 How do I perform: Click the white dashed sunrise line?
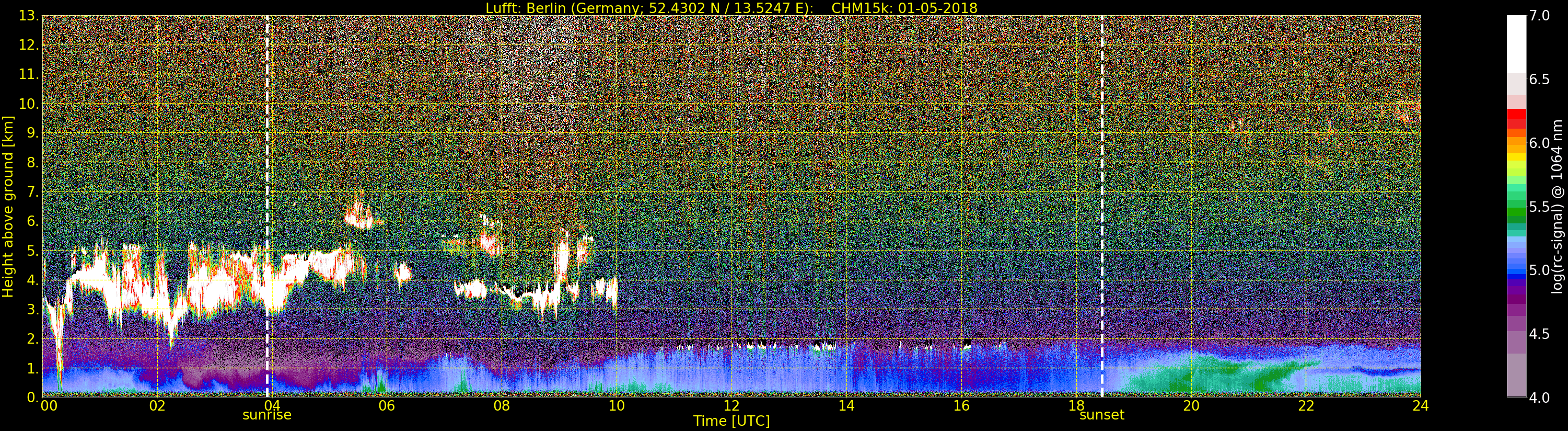pos(267,206)
